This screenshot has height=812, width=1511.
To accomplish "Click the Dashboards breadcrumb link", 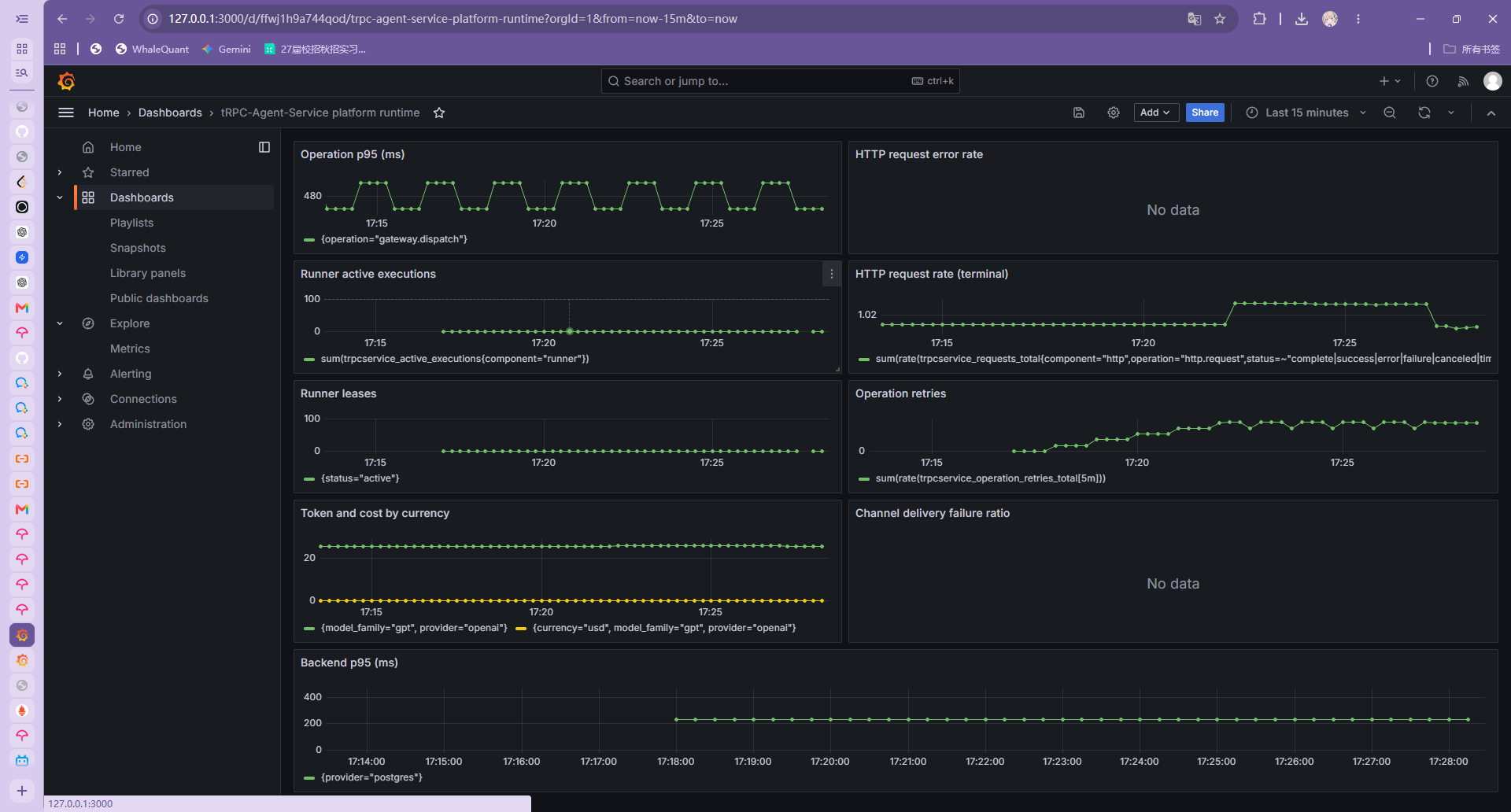I will 170,113.
